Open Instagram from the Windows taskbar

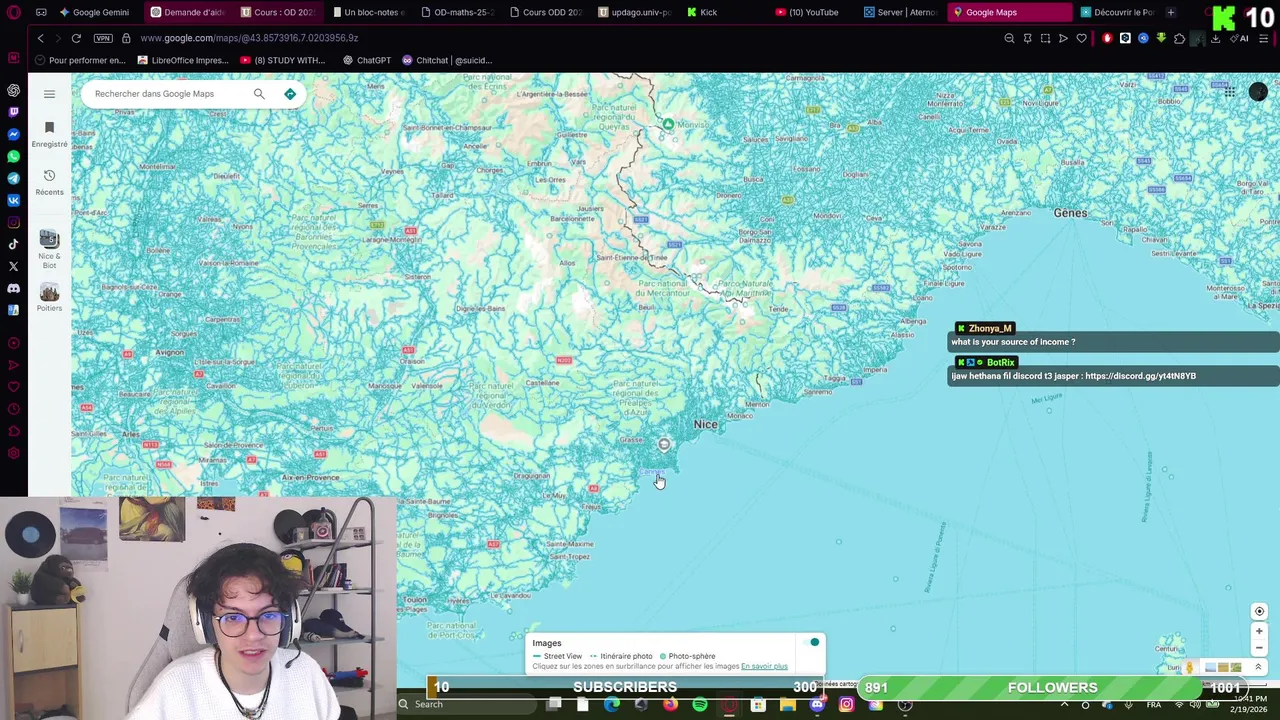click(846, 704)
